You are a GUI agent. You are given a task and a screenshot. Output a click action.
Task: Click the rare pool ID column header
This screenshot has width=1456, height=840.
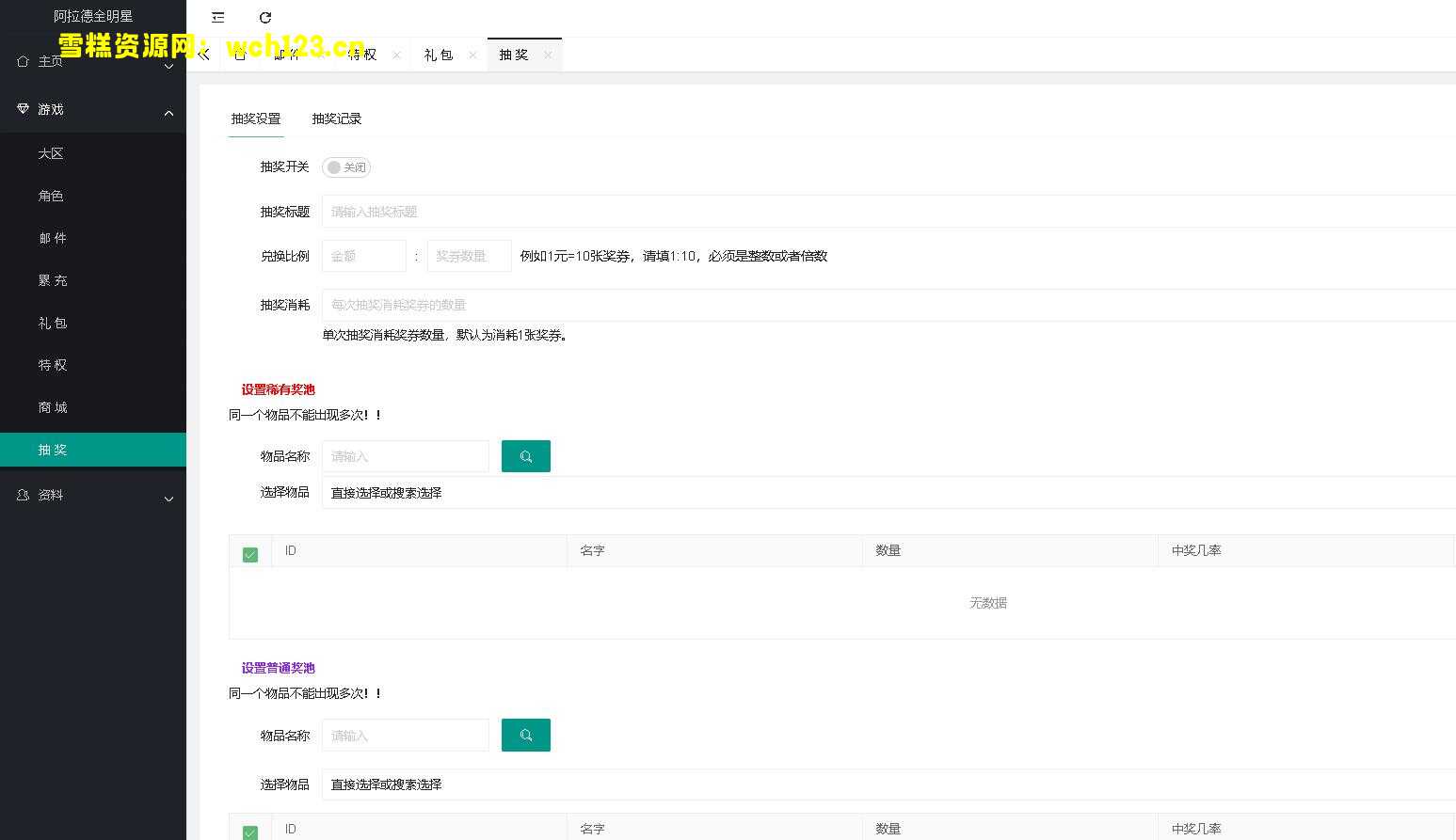tap(419, 550)
